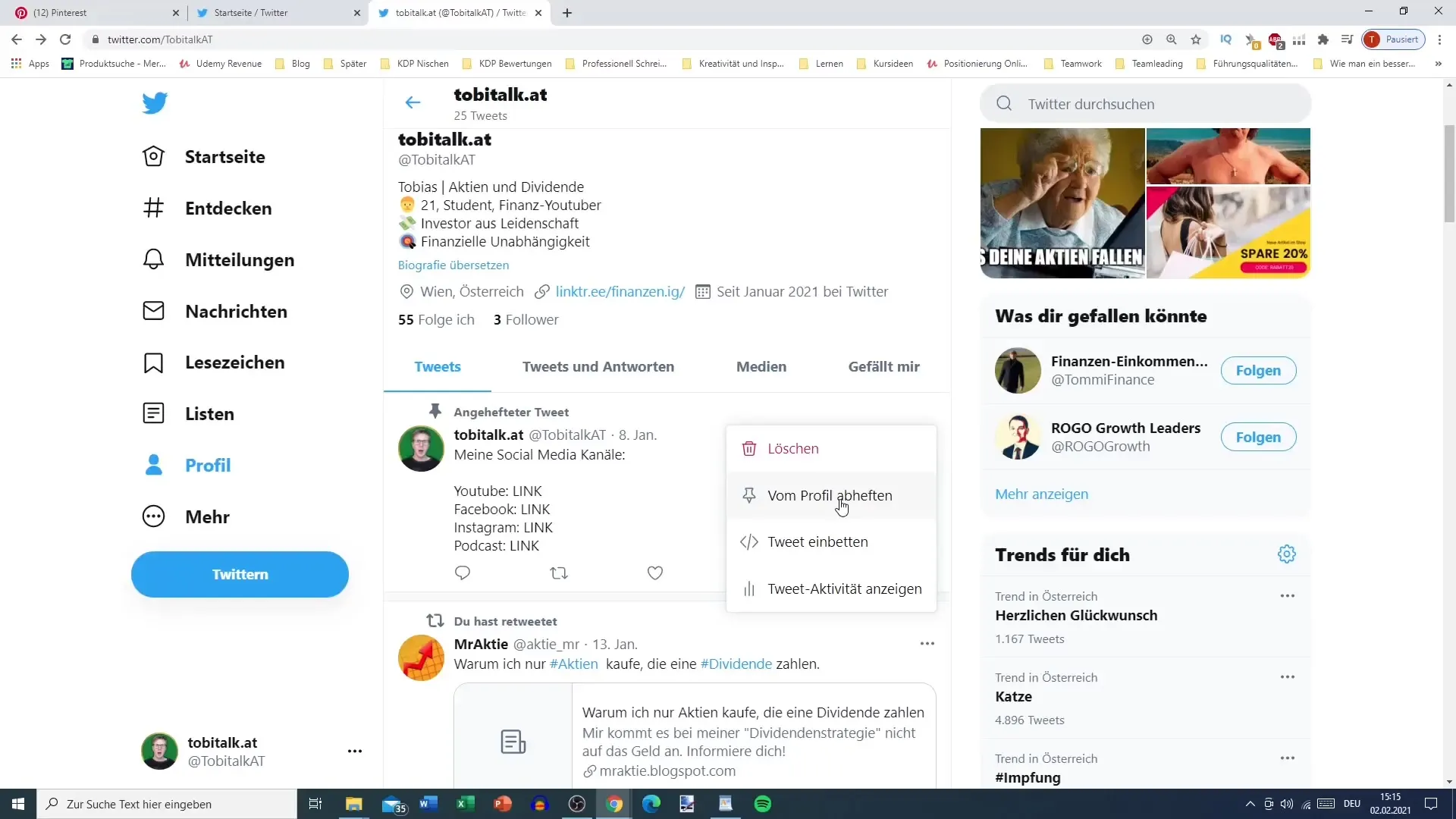Click retweet icon on pinned tweet

pyautogui.click(x=559, y=573)
